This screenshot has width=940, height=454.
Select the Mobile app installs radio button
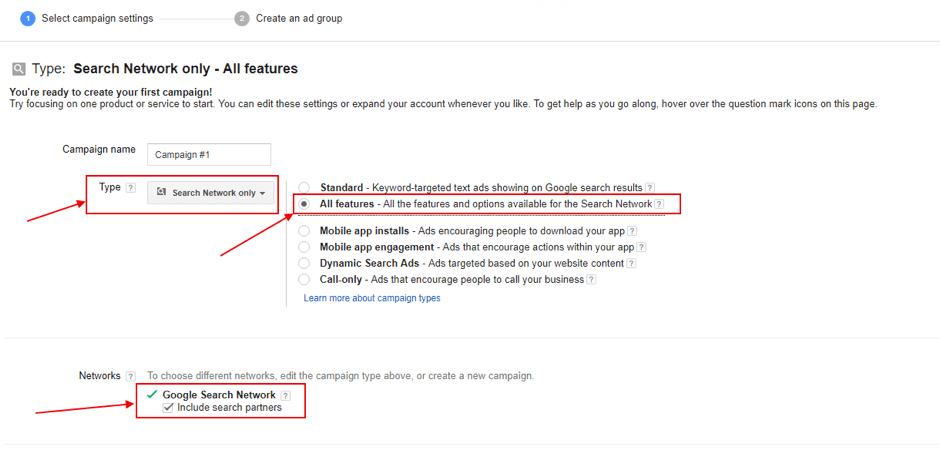[x=304, y=231]
